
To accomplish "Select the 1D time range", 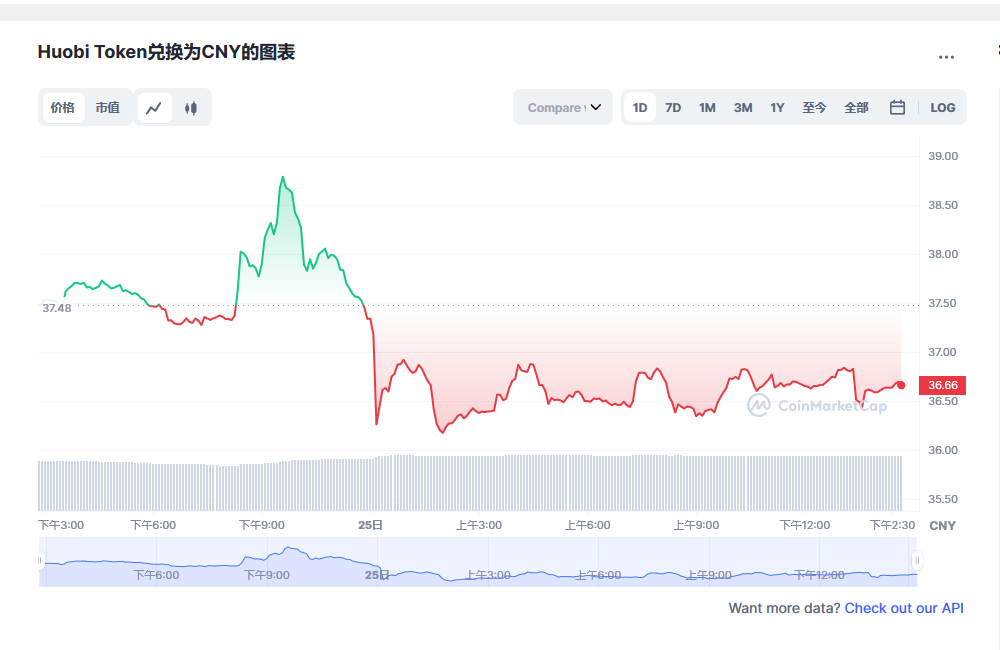I will click(640, 108).
